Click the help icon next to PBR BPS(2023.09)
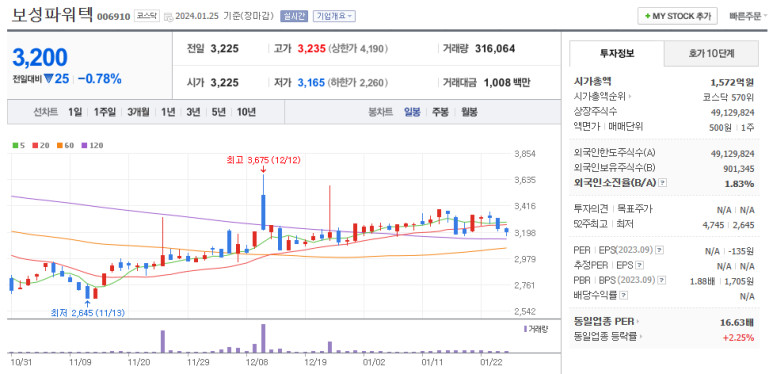 [x=662, y=280]
